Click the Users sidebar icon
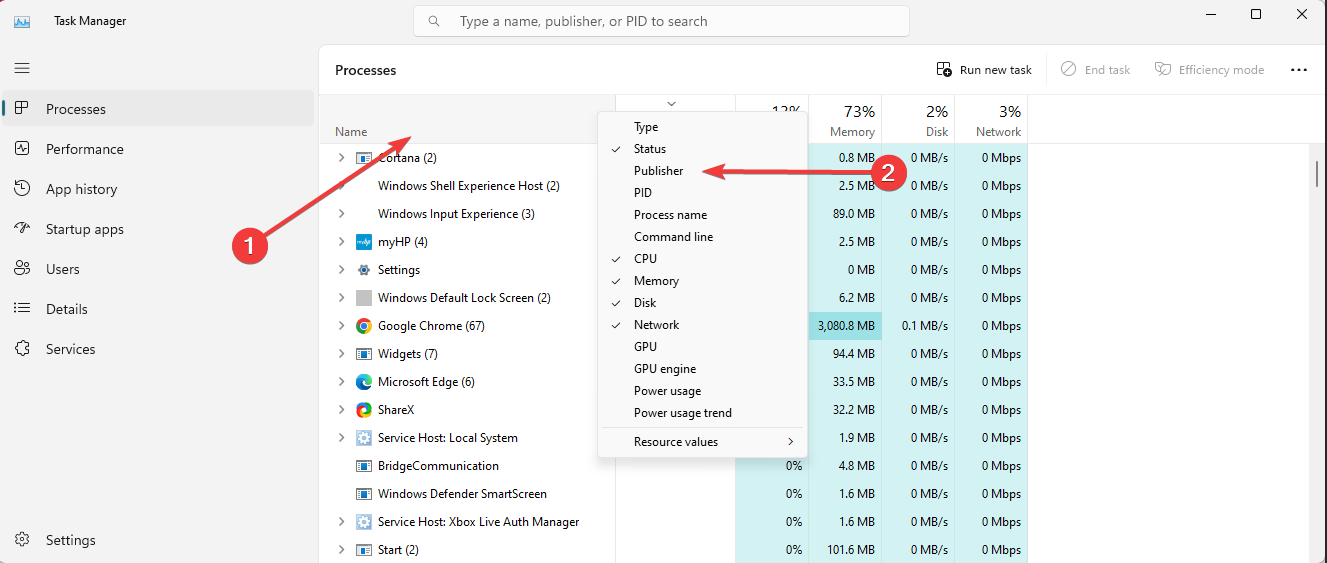 (22, 268)
